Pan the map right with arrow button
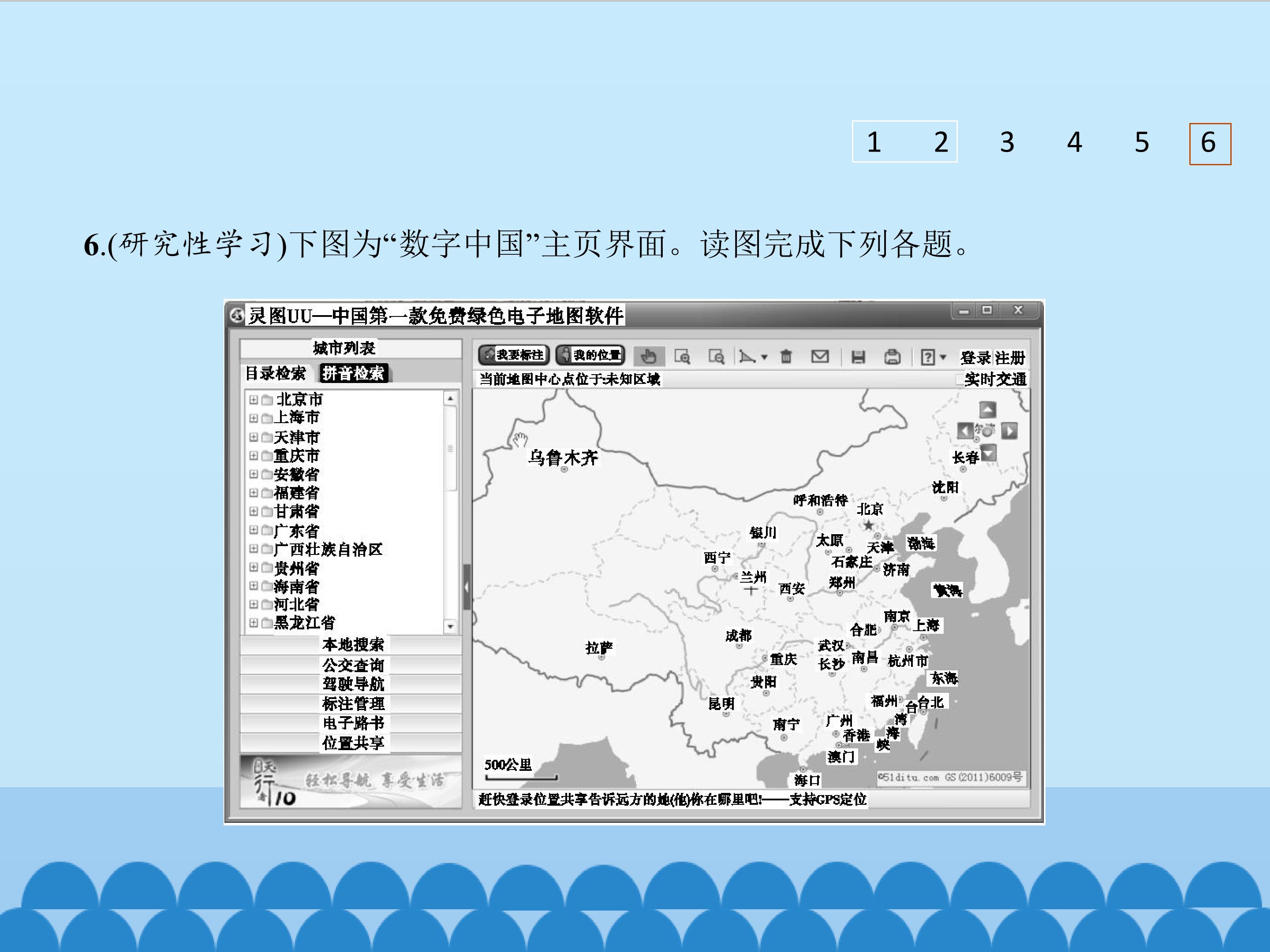 (x=1009, y=430)
